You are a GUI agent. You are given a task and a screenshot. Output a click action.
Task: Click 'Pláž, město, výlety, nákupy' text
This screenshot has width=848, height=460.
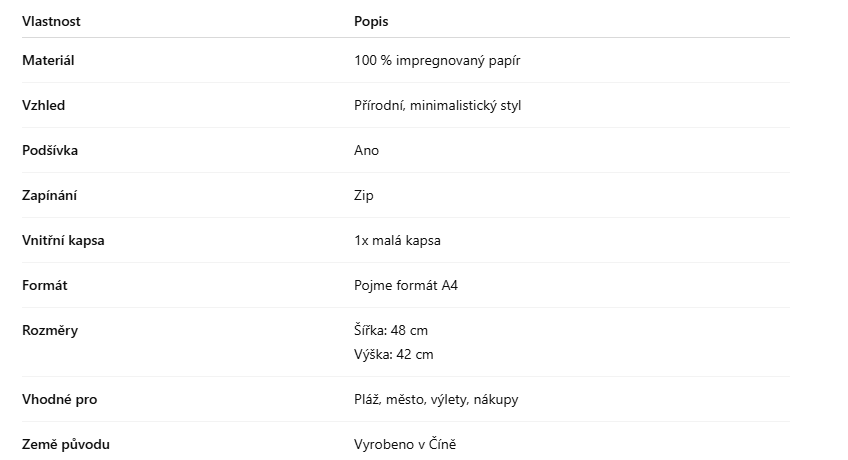click(x=436, y=399)
